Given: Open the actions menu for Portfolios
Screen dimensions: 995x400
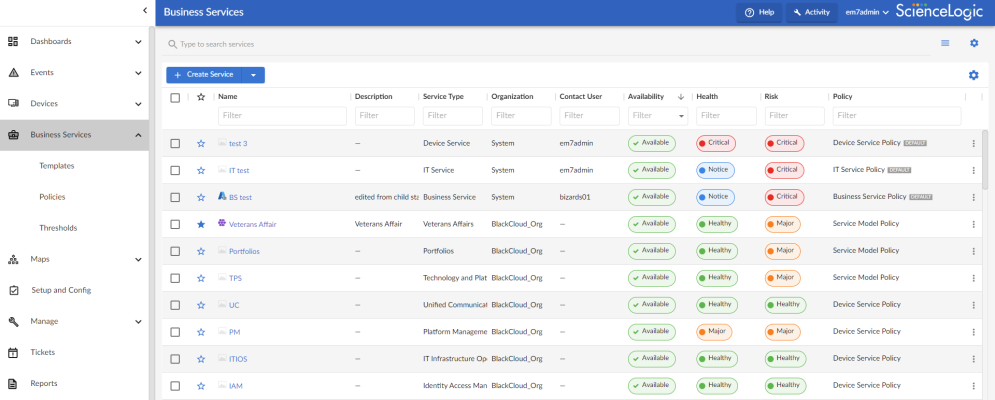Looking at the screenshot, I should pos(973,251).
